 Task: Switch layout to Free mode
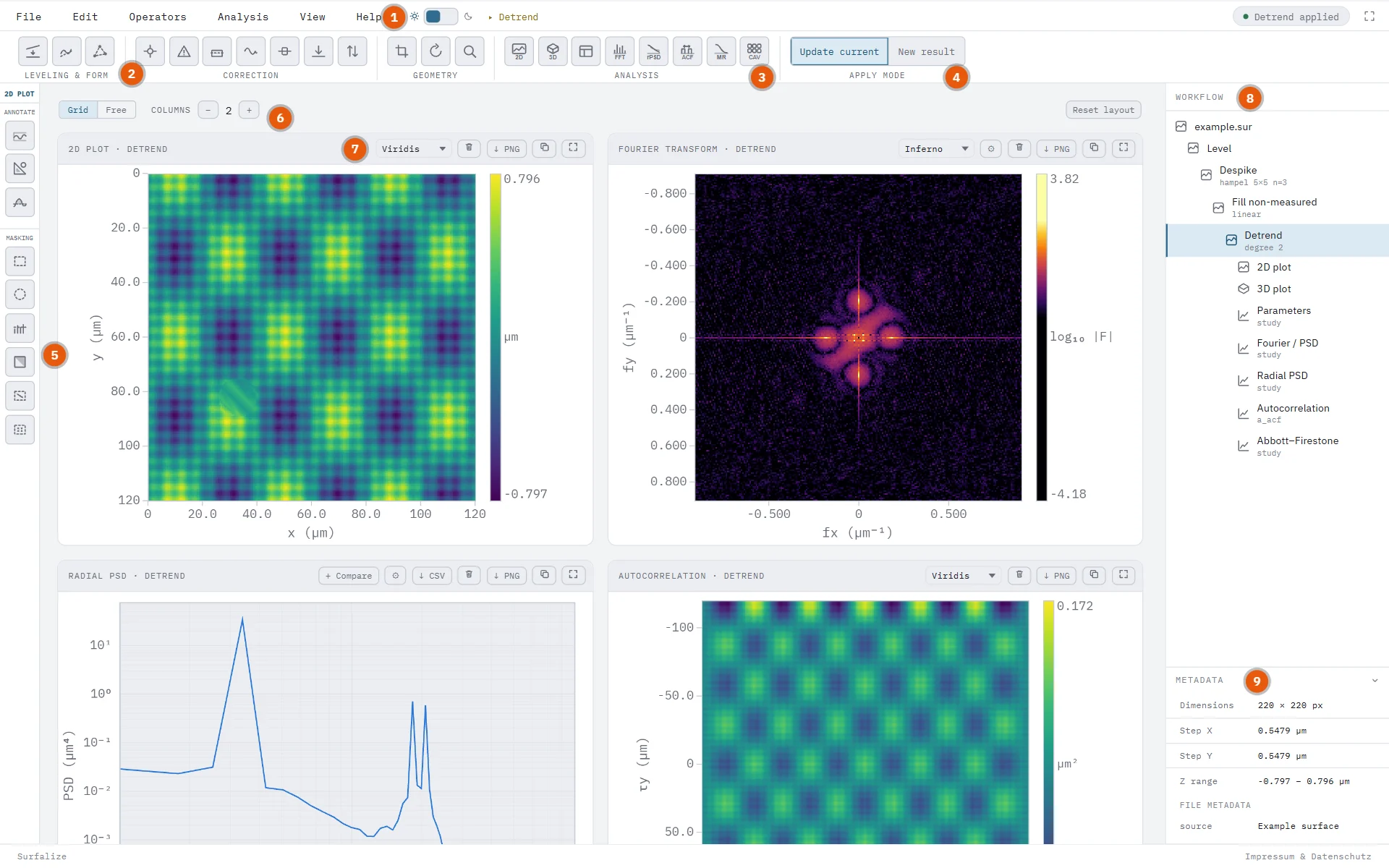pyautogui.click(x=116, y=110)
